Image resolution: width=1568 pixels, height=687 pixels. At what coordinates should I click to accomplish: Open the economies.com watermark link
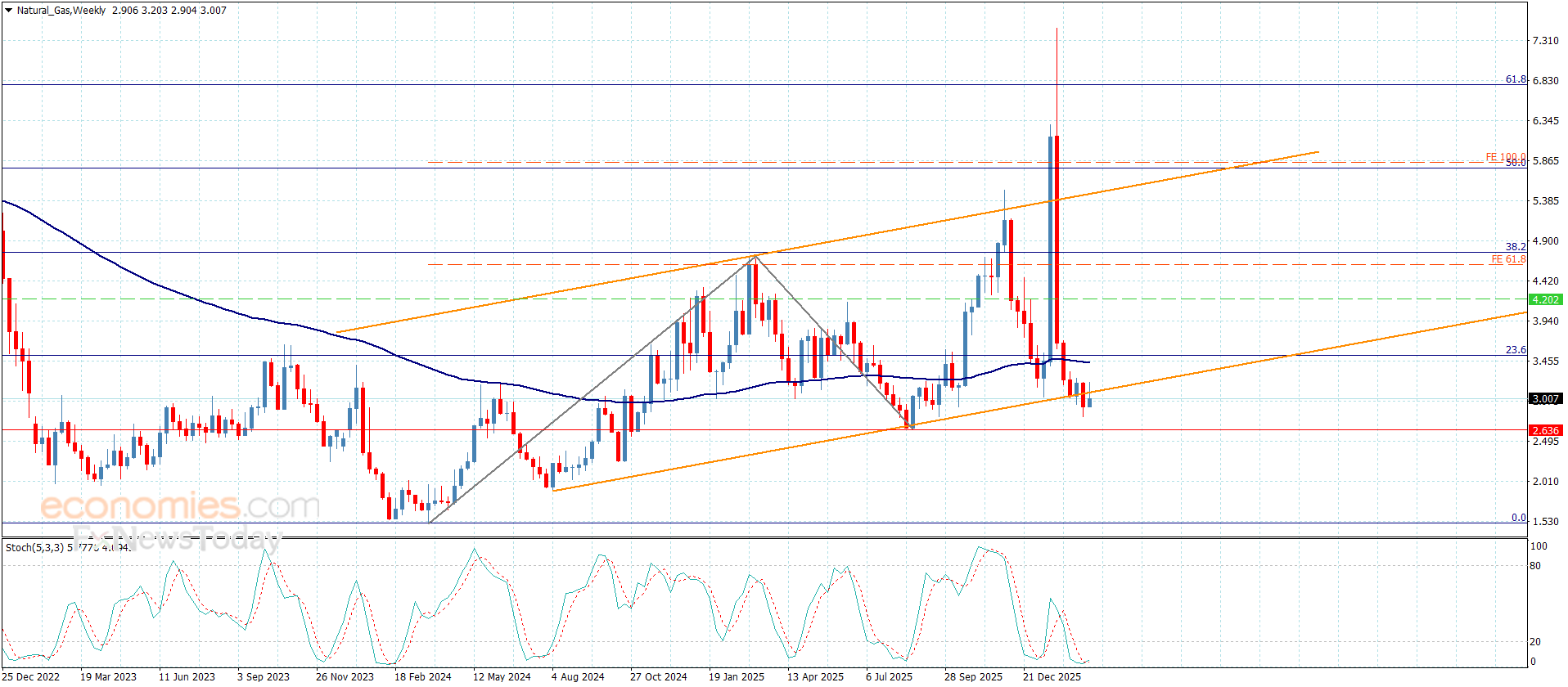click(x=180, y=506)
